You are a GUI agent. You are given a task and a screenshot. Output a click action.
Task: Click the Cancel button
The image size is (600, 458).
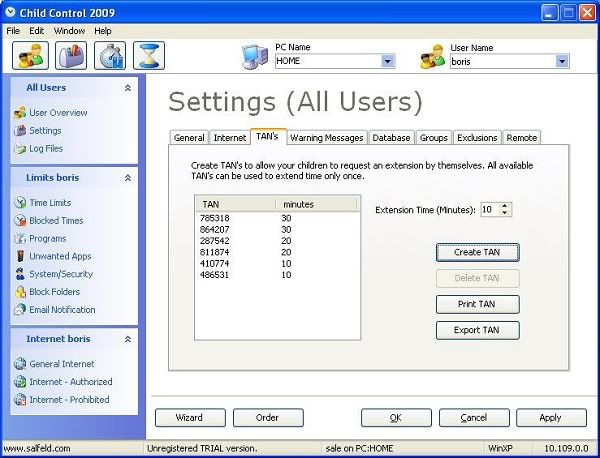pyautogui.click(x=474, y=418)
